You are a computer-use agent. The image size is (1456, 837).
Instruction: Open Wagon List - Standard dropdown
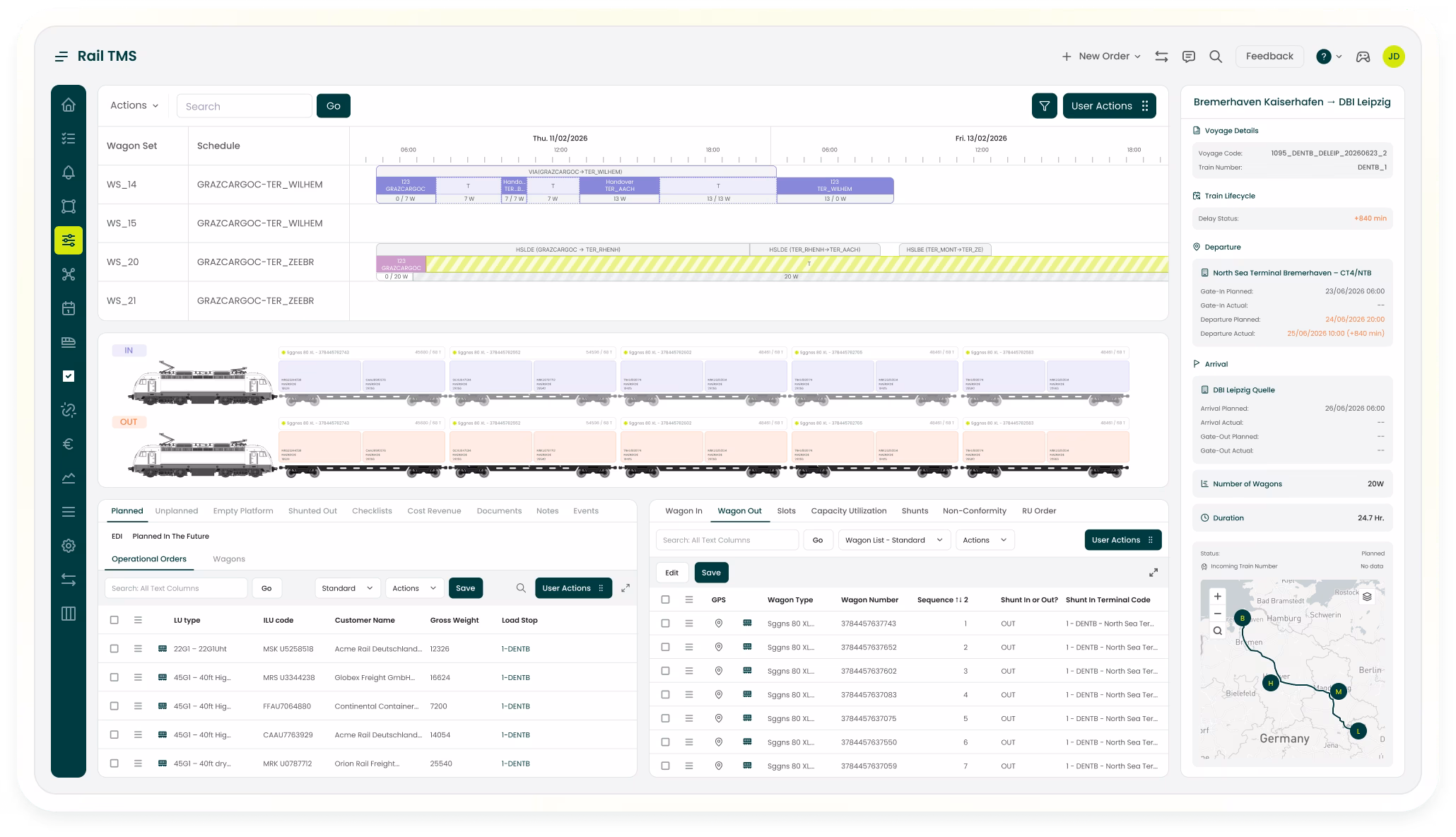pyautogui.click(x=894, y=540)
